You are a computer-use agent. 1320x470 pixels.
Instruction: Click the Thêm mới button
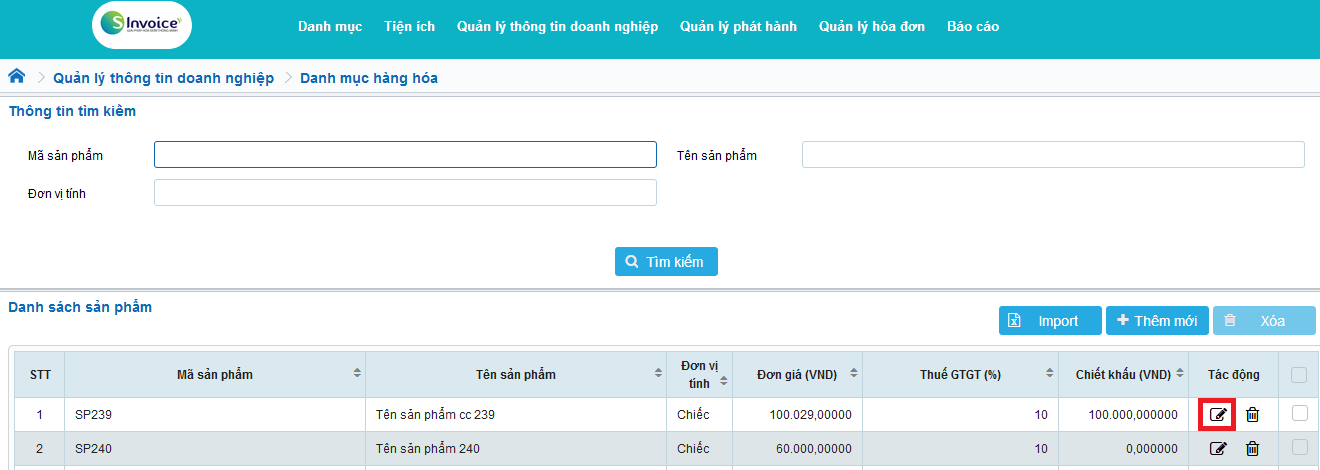click(x=1157, y=321)
